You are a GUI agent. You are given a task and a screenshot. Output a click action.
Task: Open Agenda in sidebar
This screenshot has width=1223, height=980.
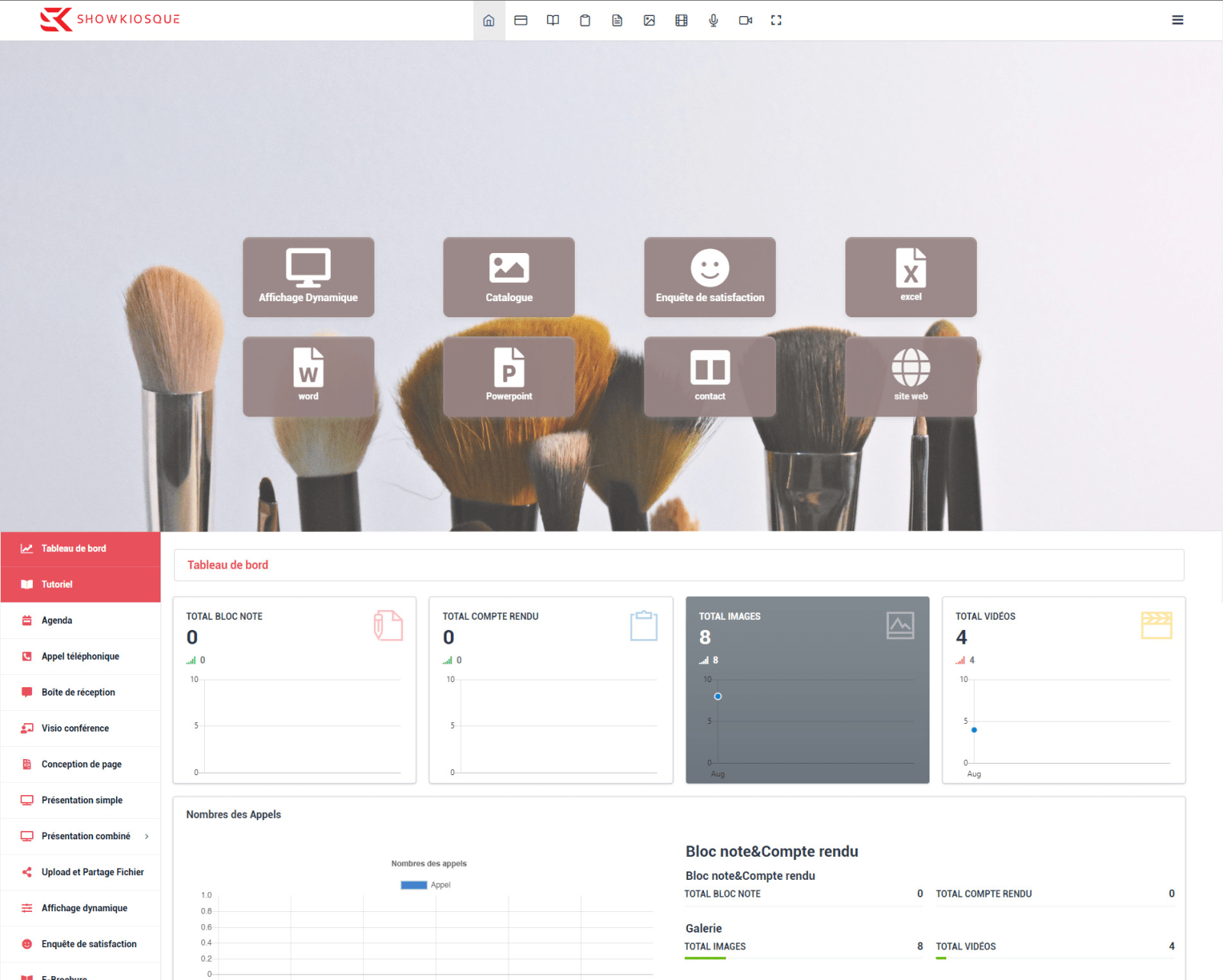[x=80, y=621]
